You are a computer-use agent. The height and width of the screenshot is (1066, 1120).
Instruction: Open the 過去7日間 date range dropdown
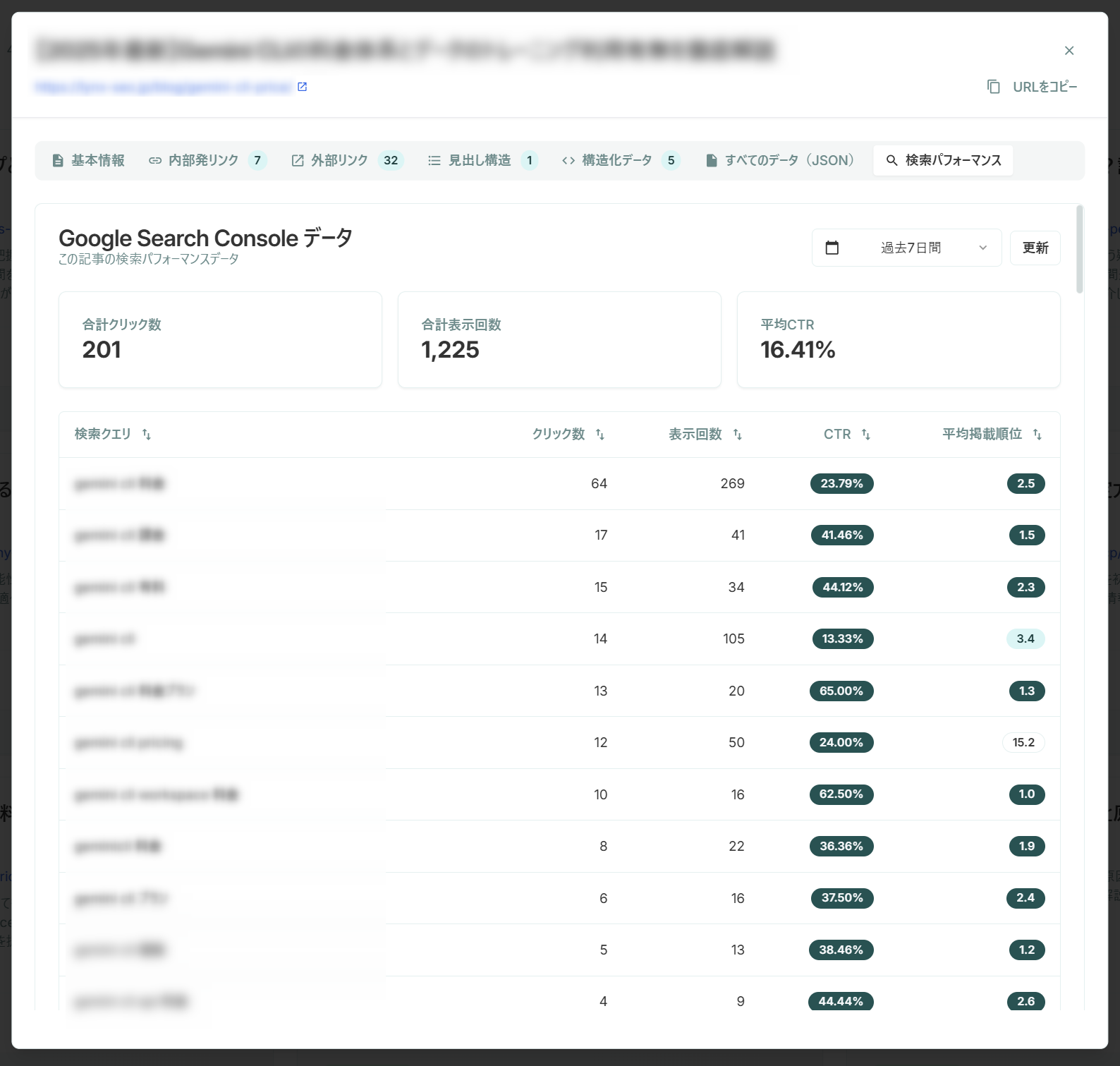[910, 248]
